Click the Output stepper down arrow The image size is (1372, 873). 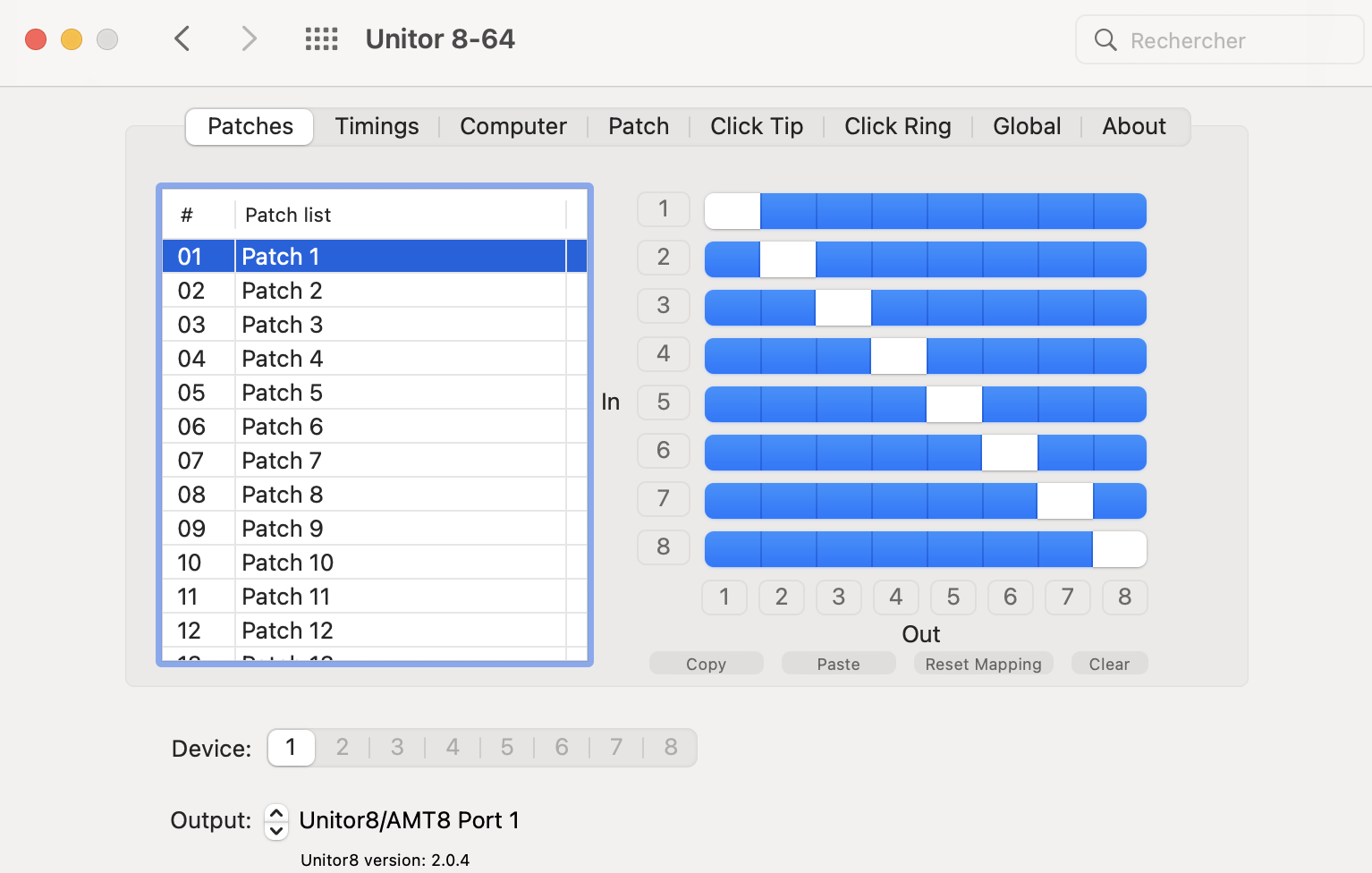276,830
